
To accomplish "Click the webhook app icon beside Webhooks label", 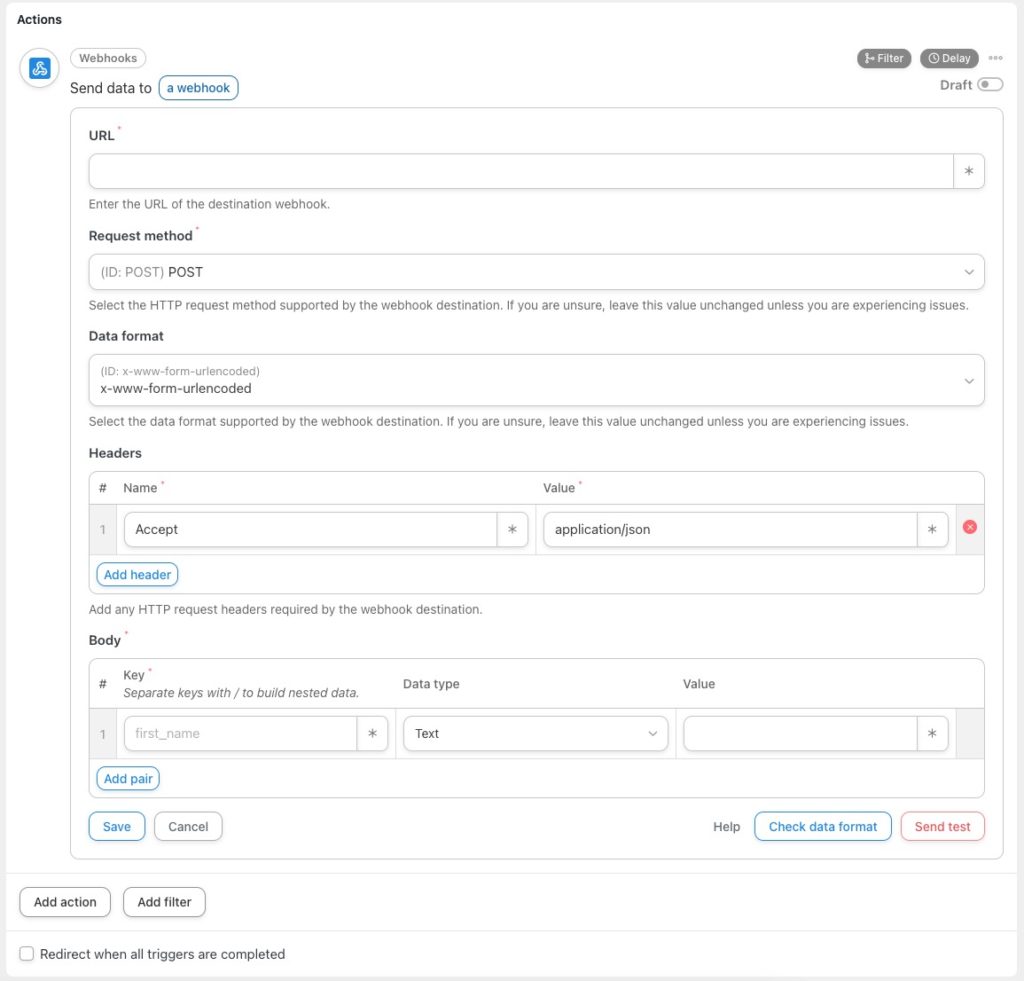I will click(38, 69).
